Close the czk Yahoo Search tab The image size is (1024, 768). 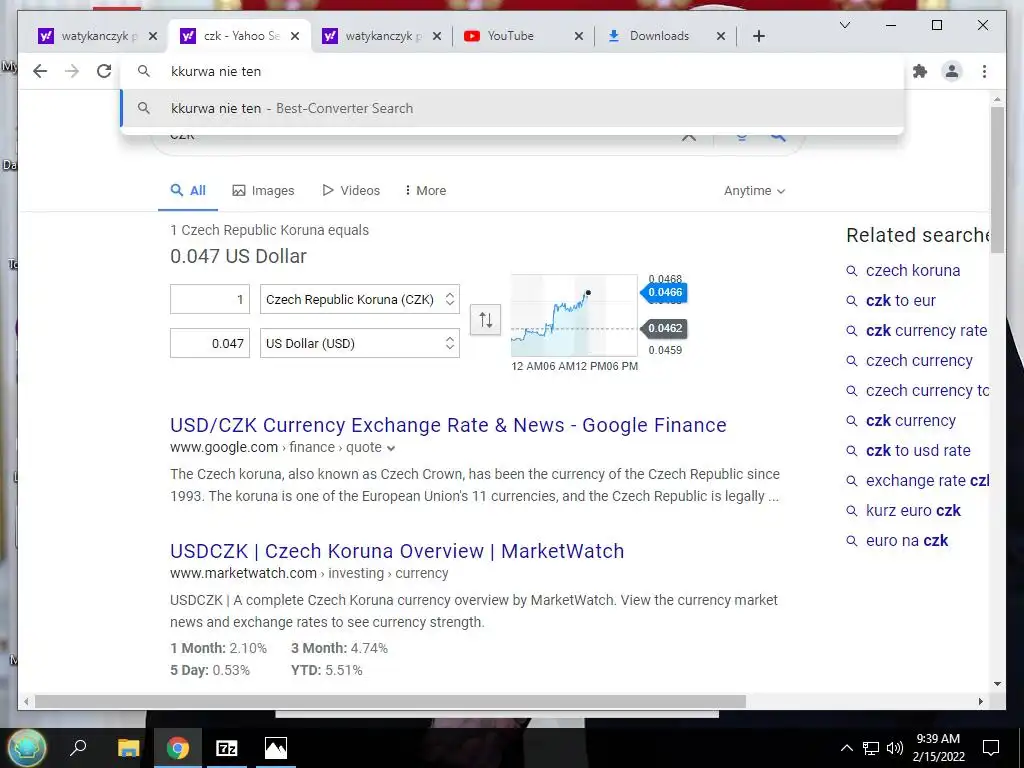(x=295, y=36)
